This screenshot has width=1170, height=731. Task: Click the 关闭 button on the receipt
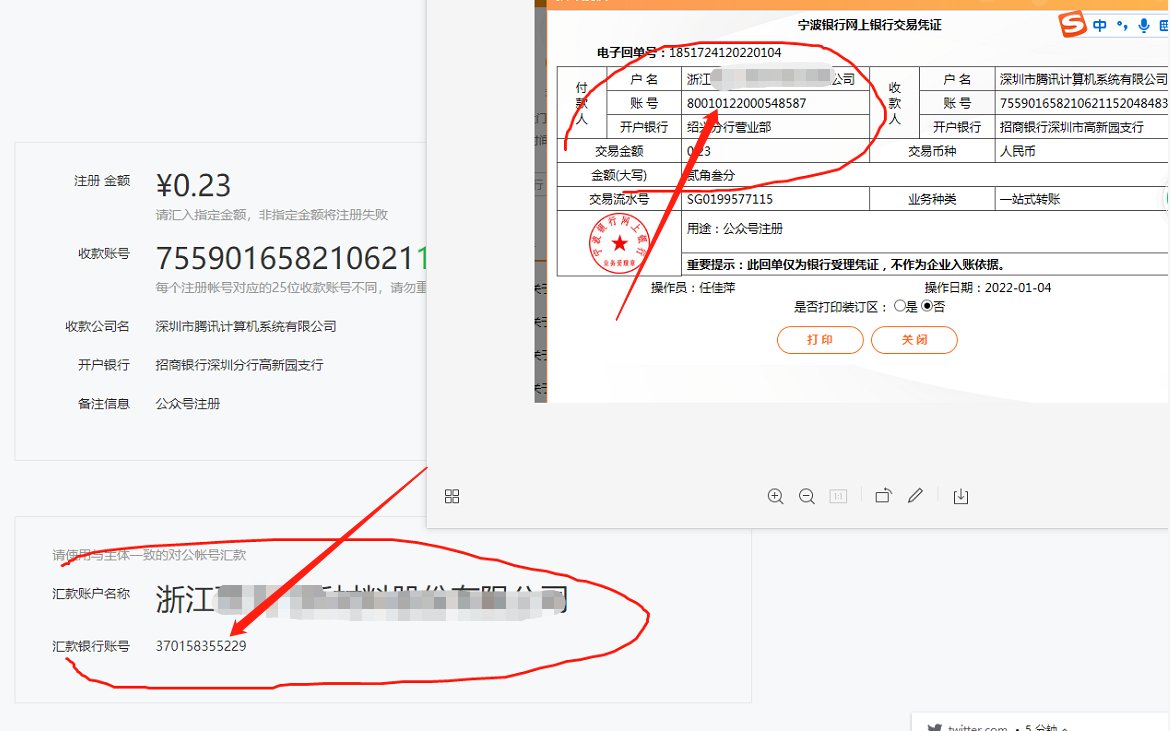pyautogui.click(x=914, y=340)
